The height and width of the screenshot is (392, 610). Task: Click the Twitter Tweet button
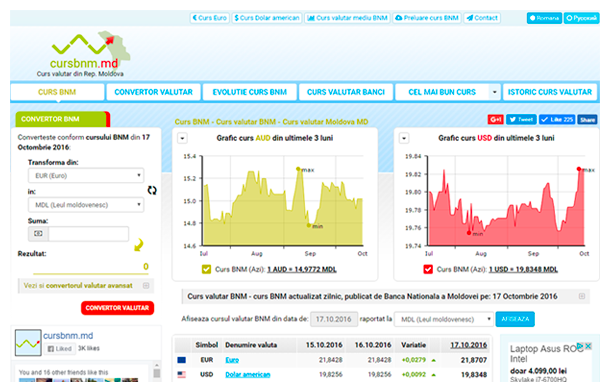[x=521, y=119]
